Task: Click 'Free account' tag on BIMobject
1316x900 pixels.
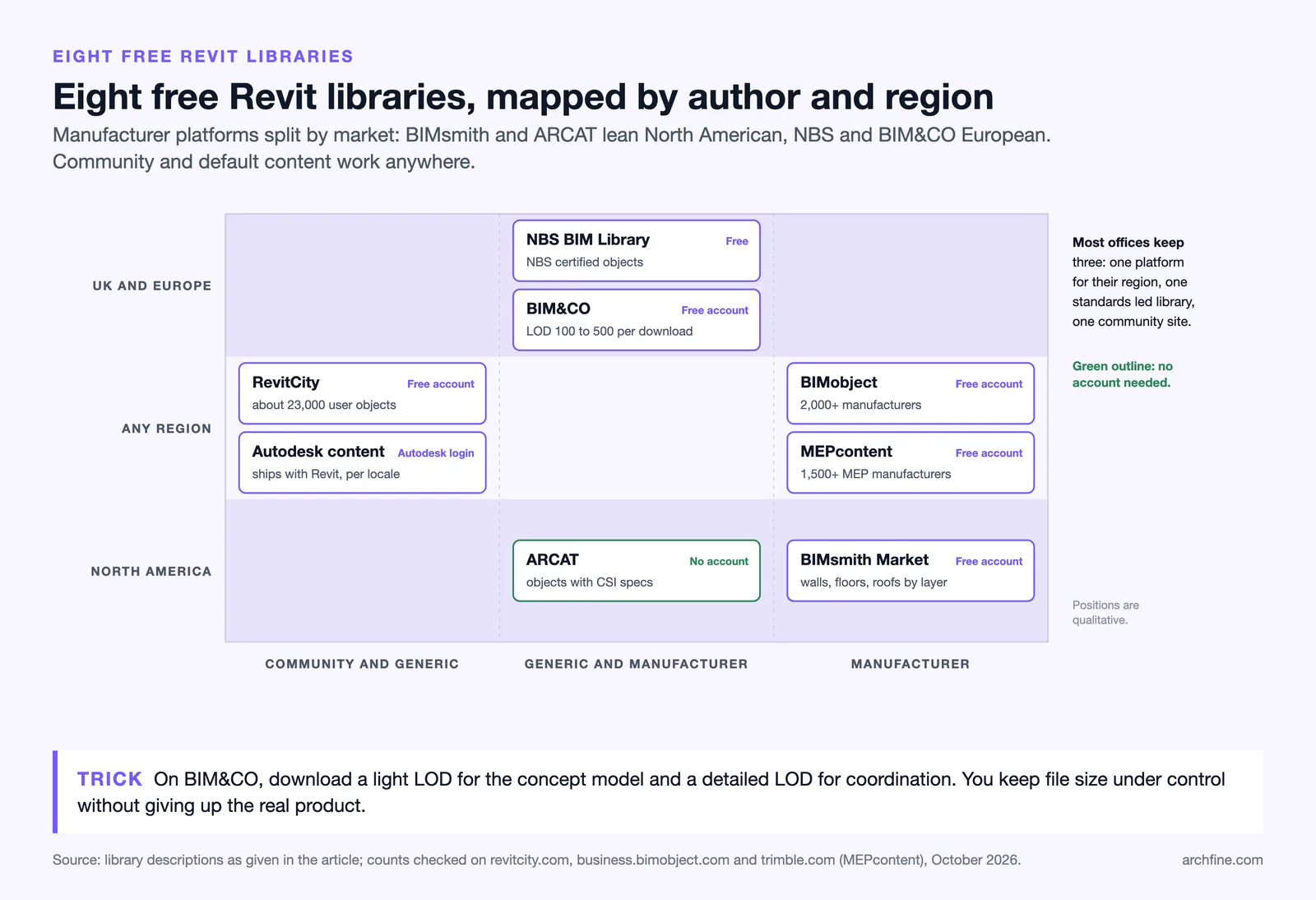Action: (989, 384)
